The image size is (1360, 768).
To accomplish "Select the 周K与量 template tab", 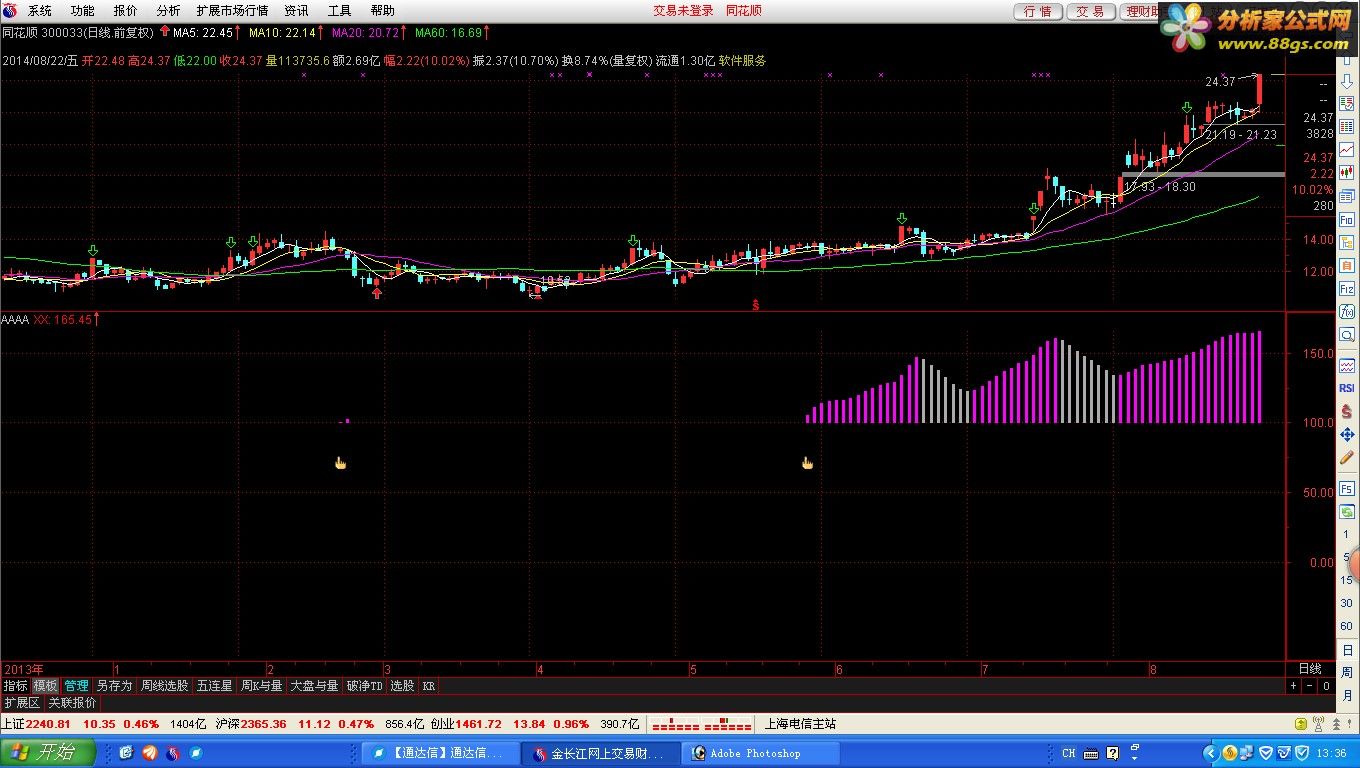I will (262, 686).
